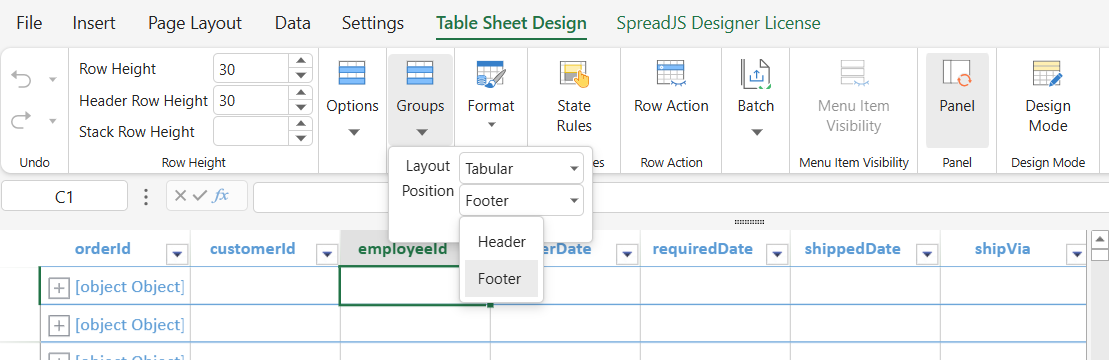This screenshot has width=1109, height=360.
Task: Click the Format paintbrush icon
Action: (491, 74)
